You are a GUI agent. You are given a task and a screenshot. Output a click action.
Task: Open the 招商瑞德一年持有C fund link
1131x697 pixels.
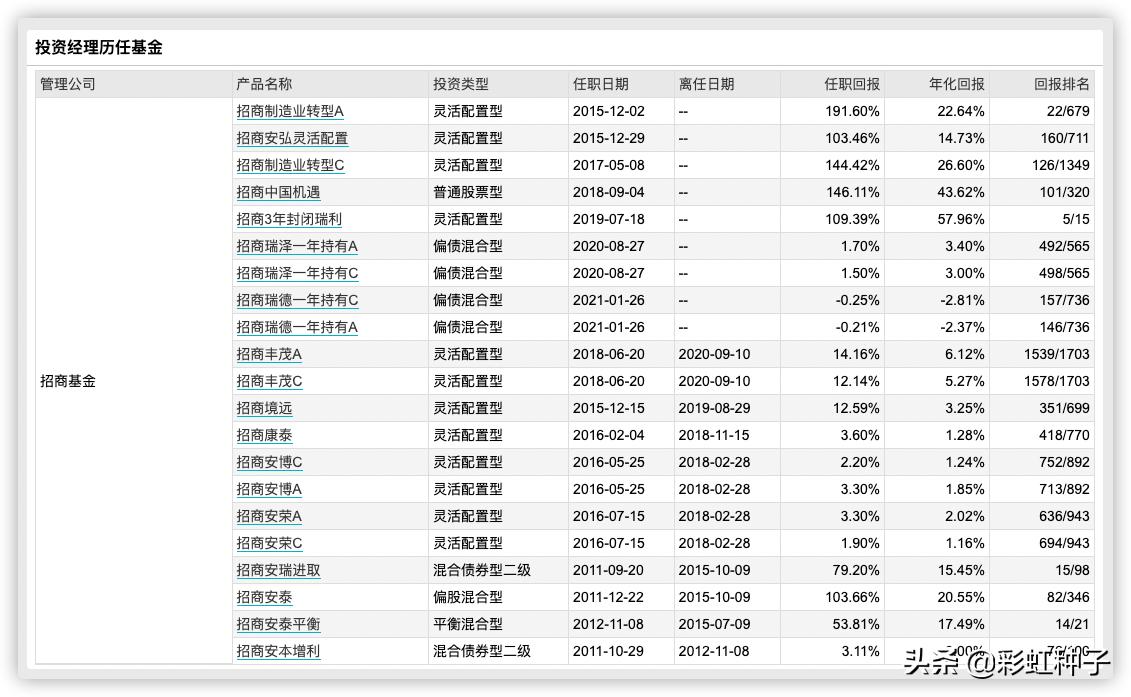coord(296,300)
